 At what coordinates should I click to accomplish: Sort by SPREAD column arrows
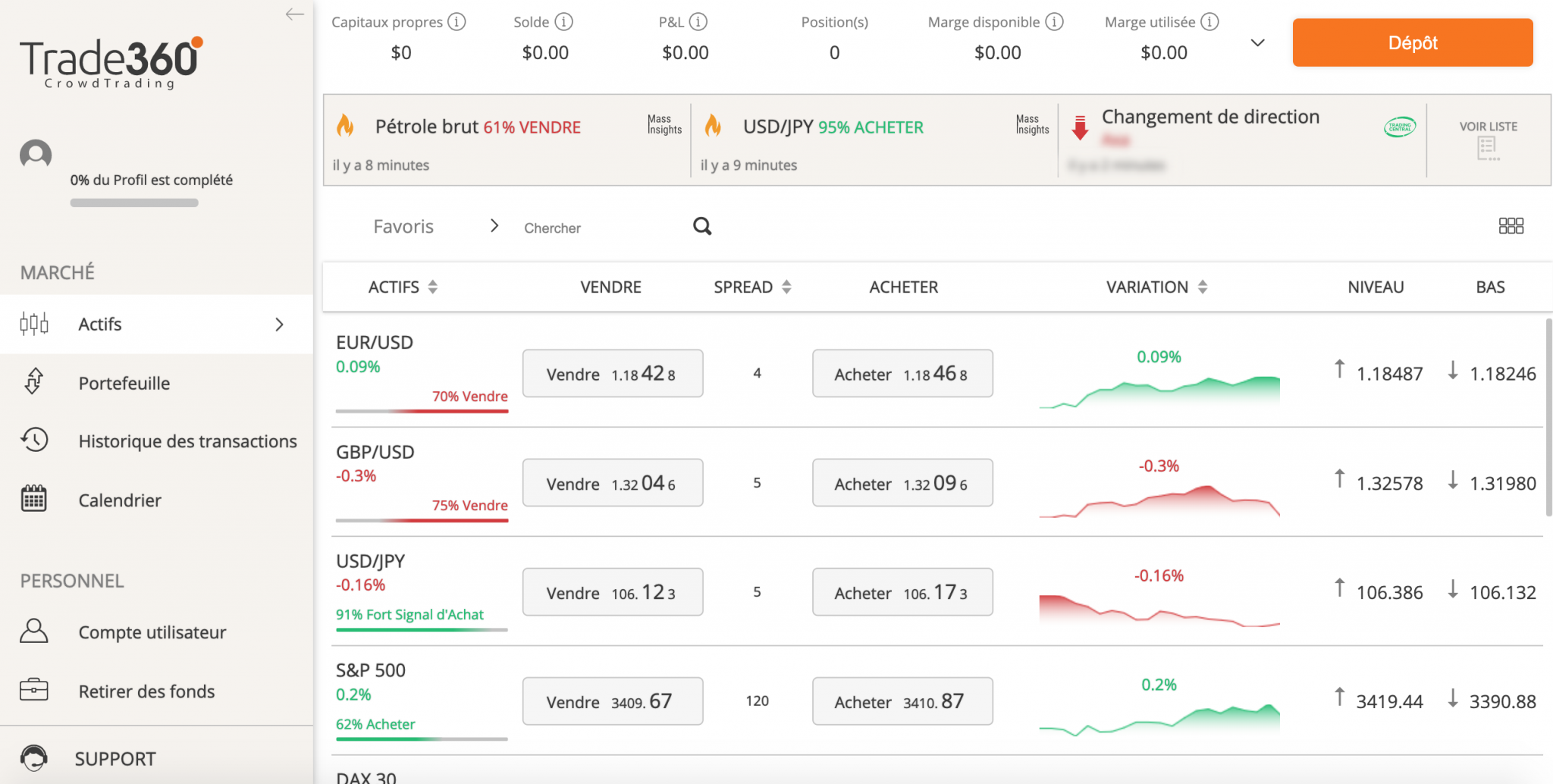point(786,287)
